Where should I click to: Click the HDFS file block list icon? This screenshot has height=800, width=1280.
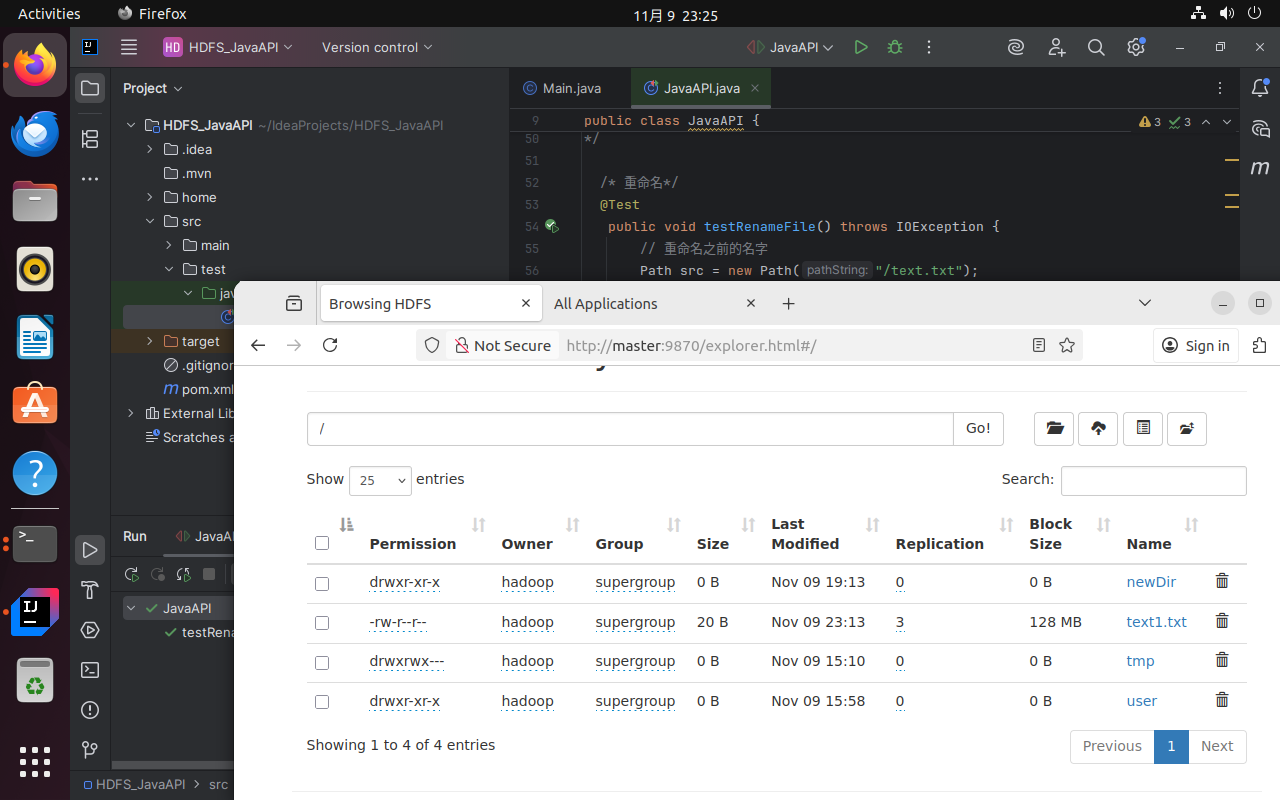(x=1143, y=428)
